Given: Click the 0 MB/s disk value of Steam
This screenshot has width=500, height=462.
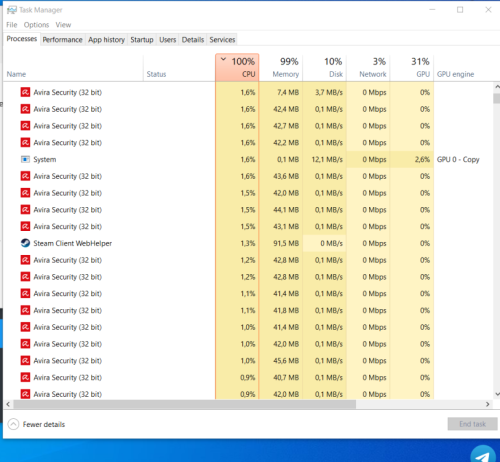Looking at the screenshot, I should click(x=331, y=243).
